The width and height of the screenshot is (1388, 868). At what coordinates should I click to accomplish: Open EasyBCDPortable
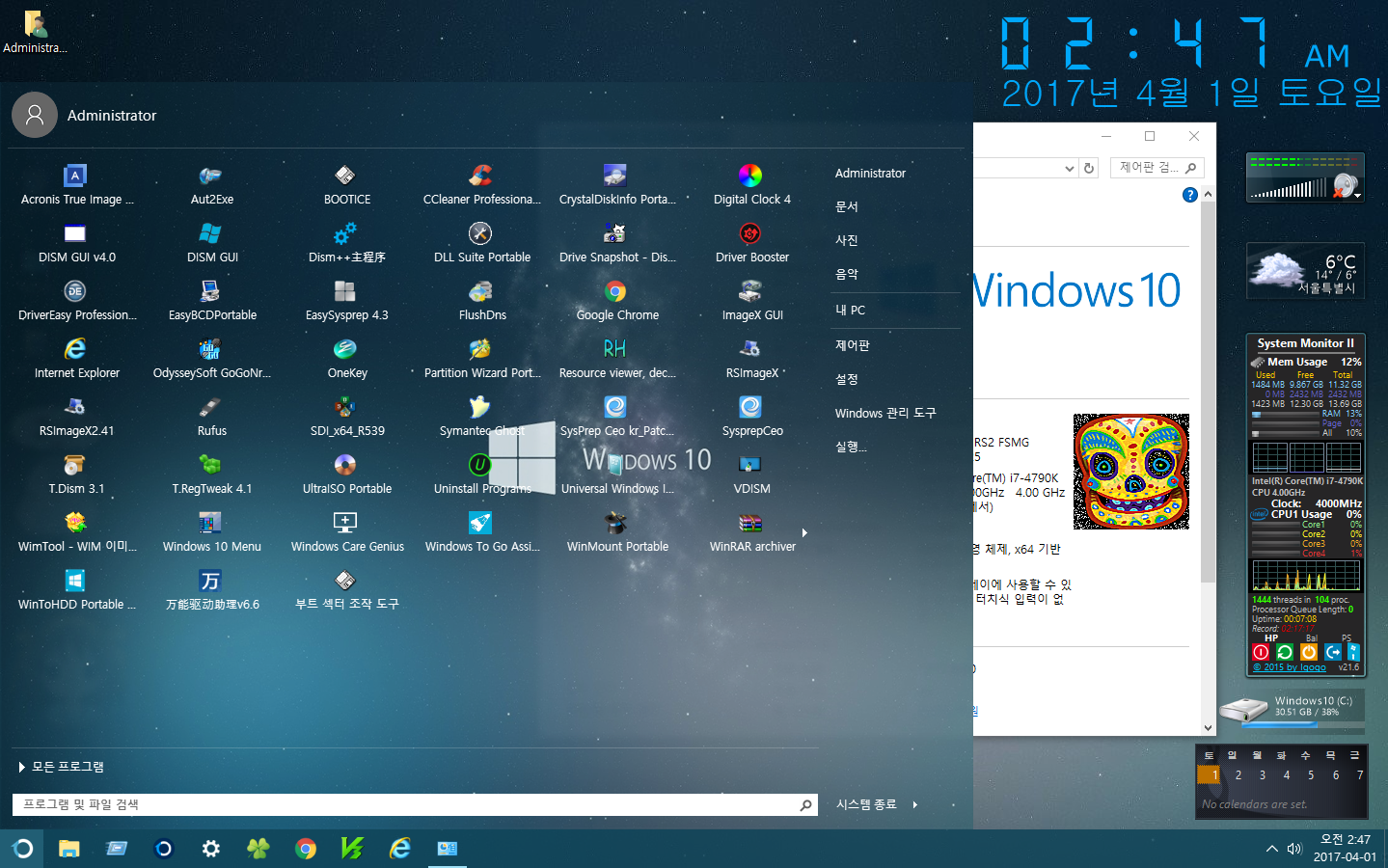[210, 291]
